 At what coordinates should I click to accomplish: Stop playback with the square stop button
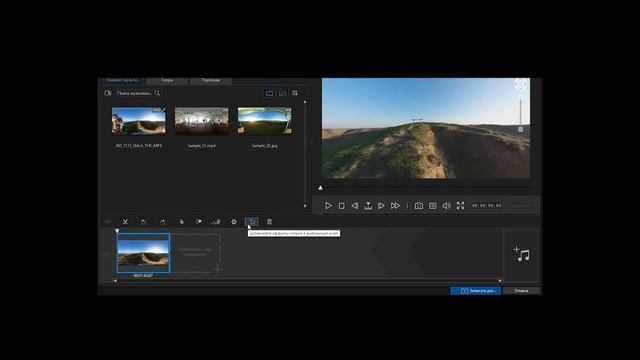(342, 206)
